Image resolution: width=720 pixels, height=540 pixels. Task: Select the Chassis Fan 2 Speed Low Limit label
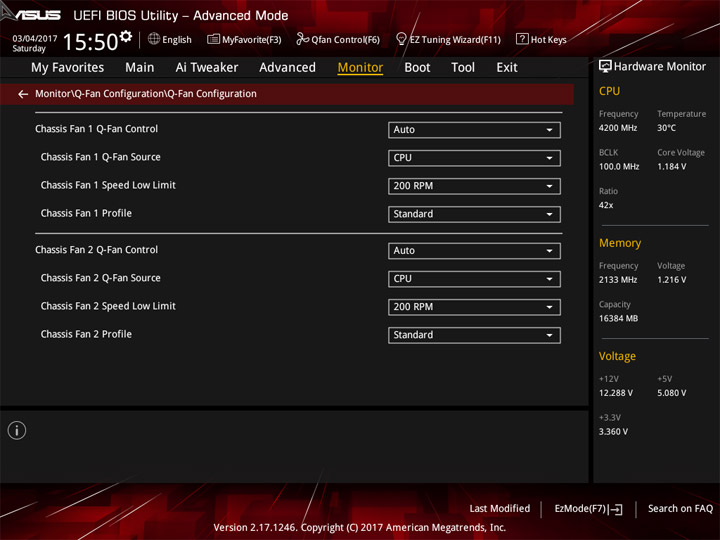[108, 306]
